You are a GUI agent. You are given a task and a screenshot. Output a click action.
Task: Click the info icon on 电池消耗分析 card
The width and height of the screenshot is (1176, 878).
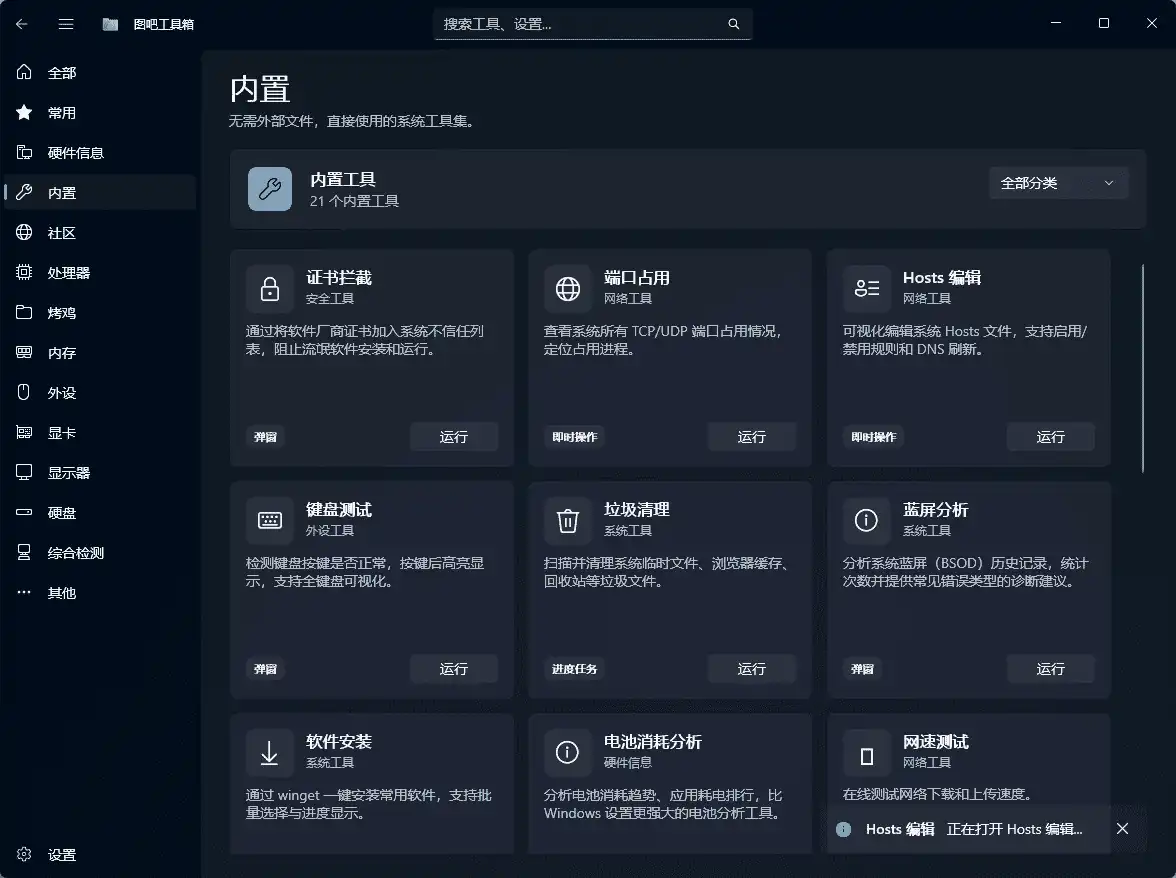click(568, 752)
